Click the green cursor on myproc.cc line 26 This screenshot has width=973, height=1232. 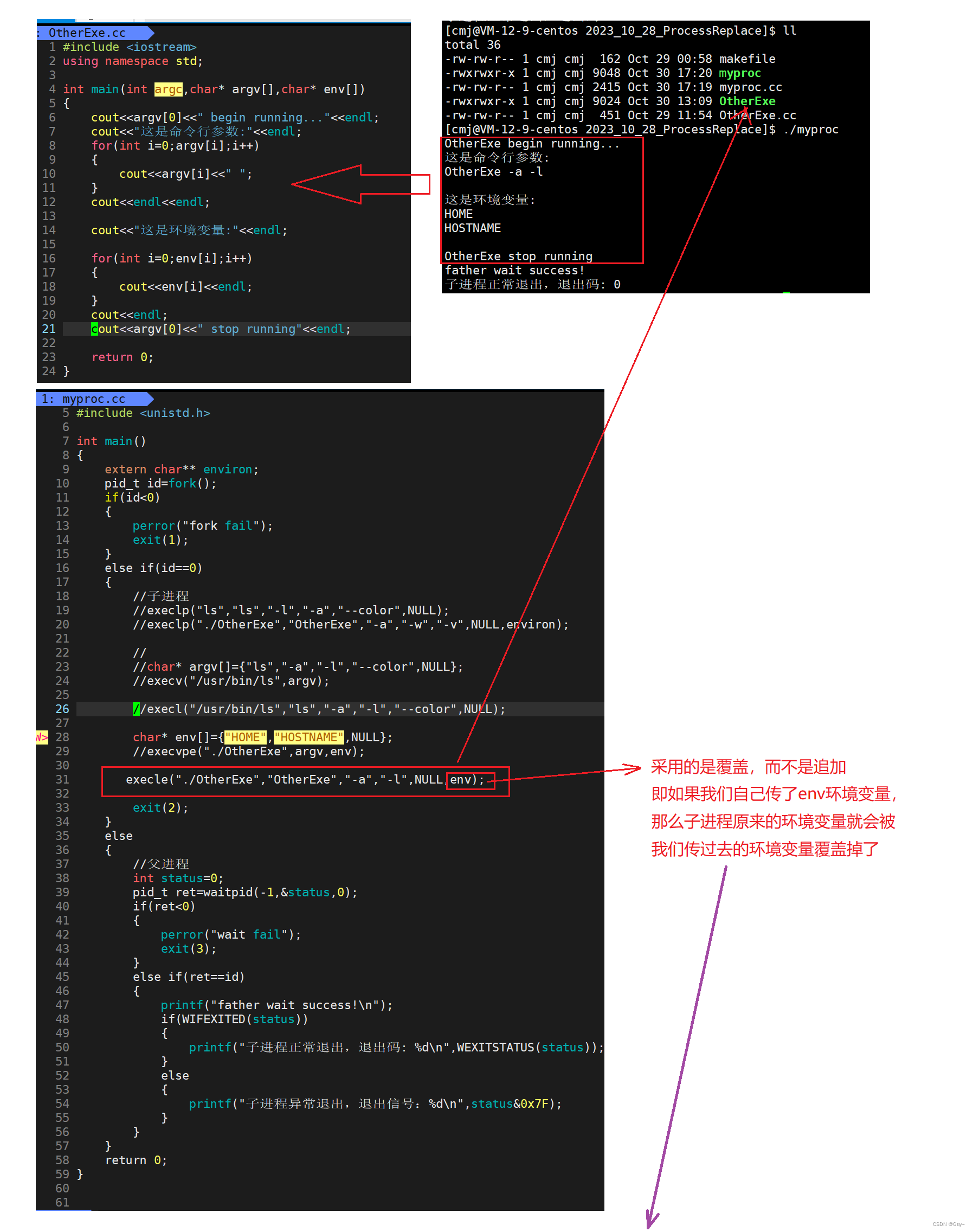(x=136, y=709)
